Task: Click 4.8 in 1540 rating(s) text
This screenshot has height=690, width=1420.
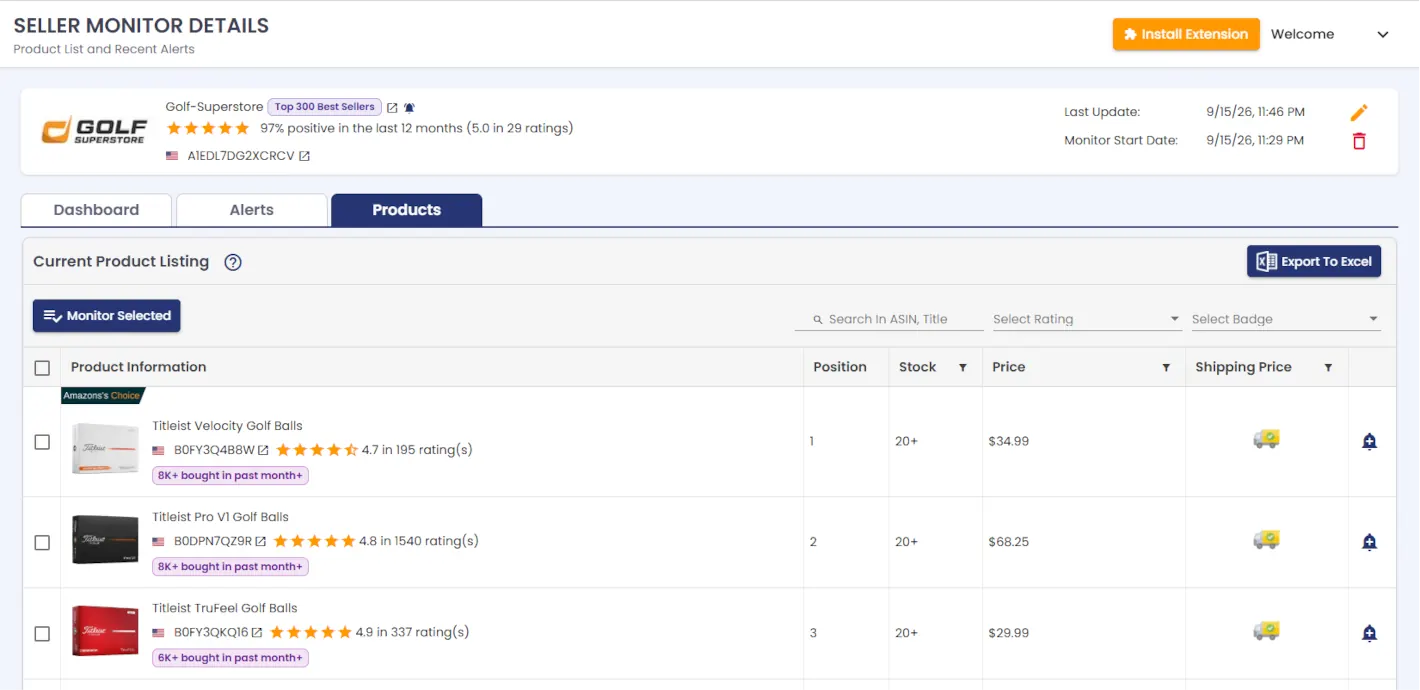Action: tap(418, 541)
